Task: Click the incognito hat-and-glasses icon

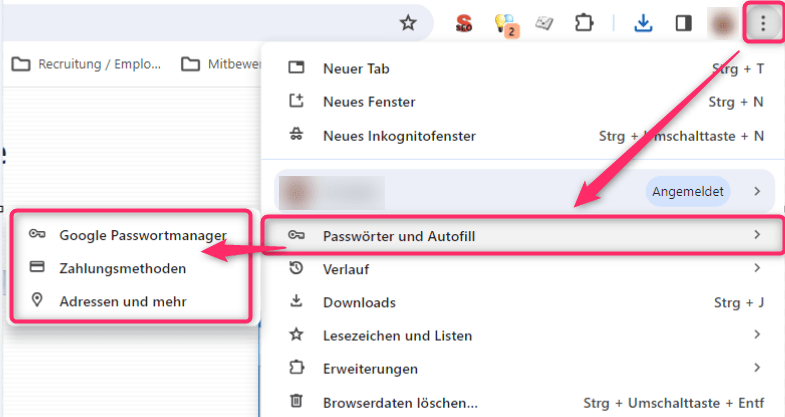Action: (296, 135)
